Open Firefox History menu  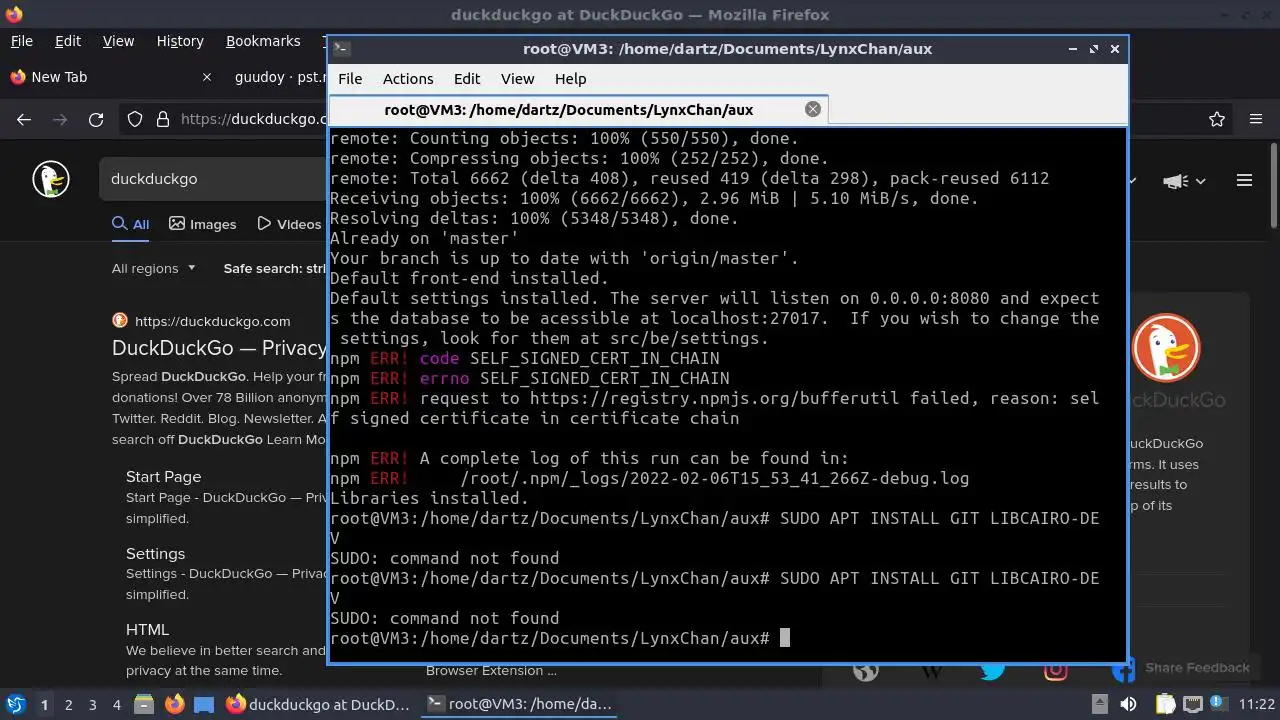[180, 41]
